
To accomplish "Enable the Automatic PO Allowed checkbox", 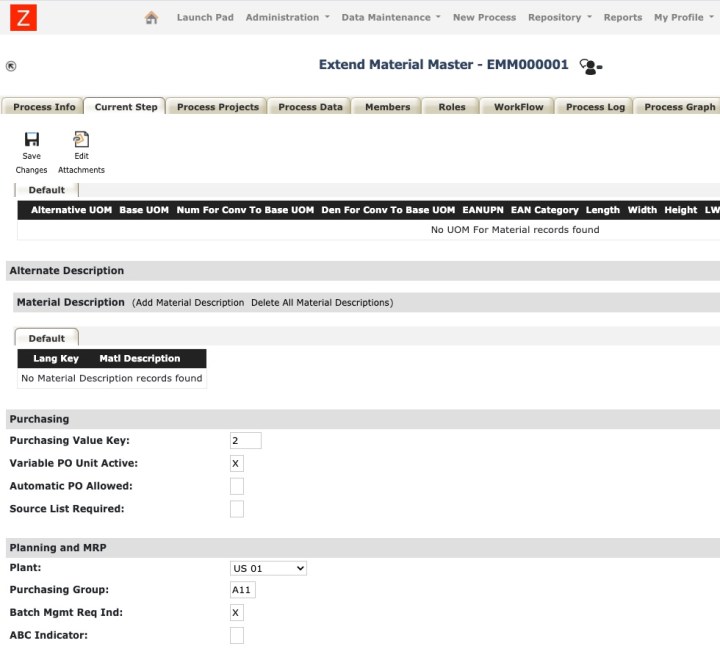I will click(236, 486).
